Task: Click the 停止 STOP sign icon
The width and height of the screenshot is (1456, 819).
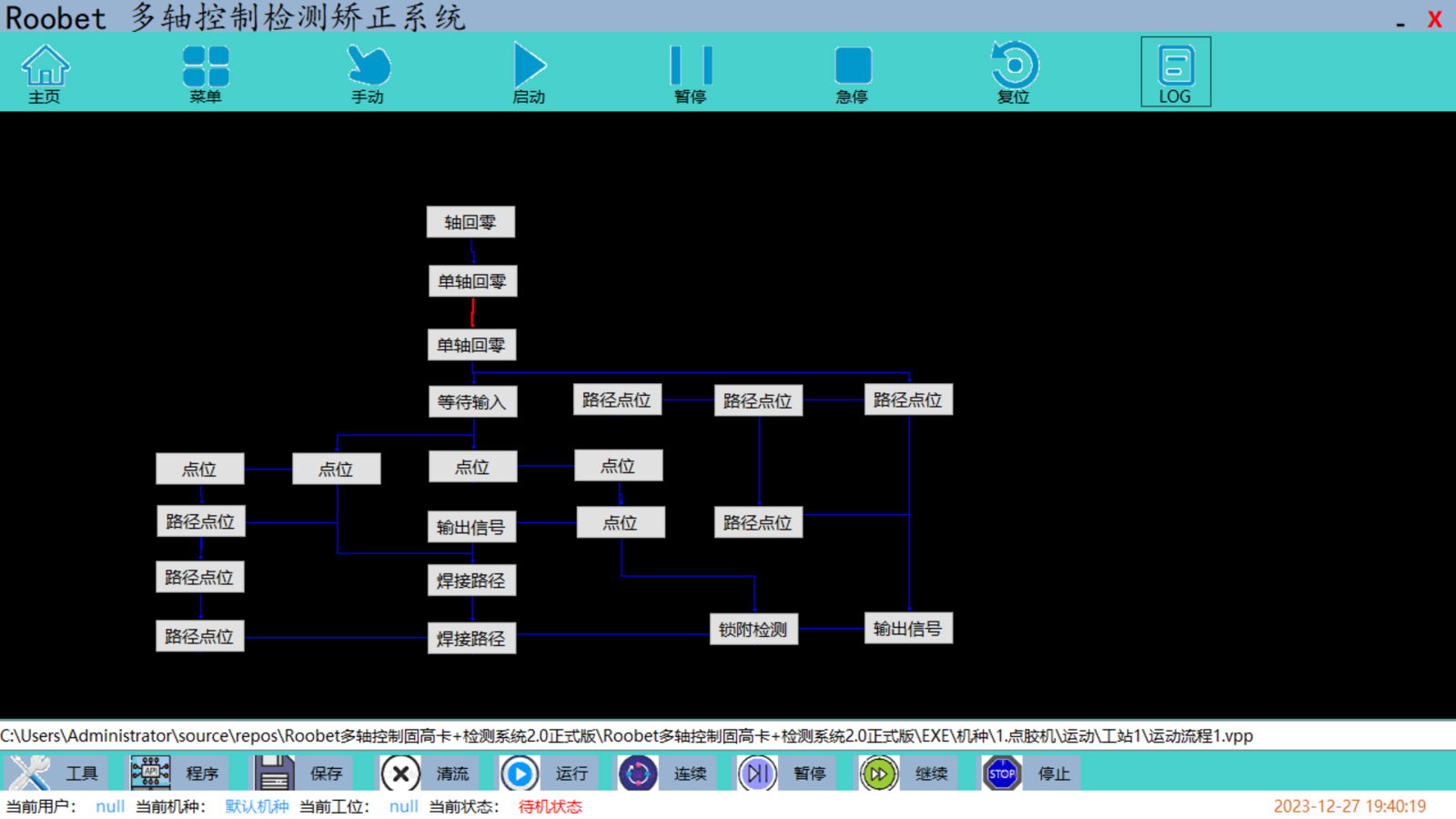Action: (x=1002, y=773)
